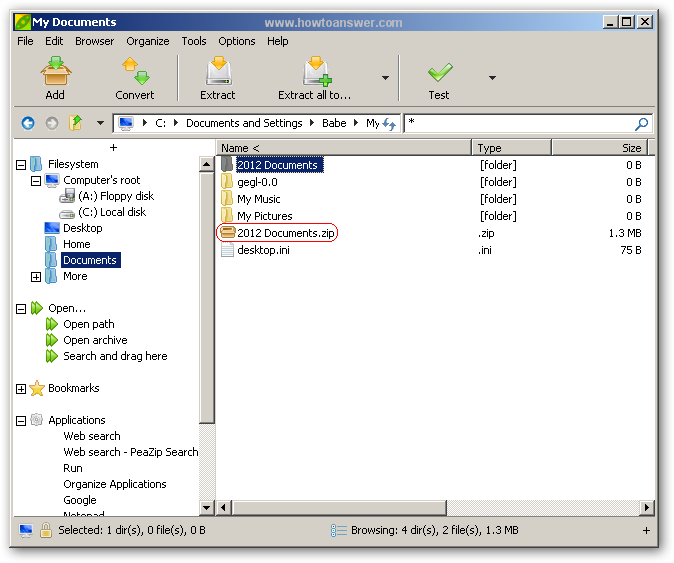Click the Add archive toolbar icon
This screenshot has width=674, height=563.
56,71
